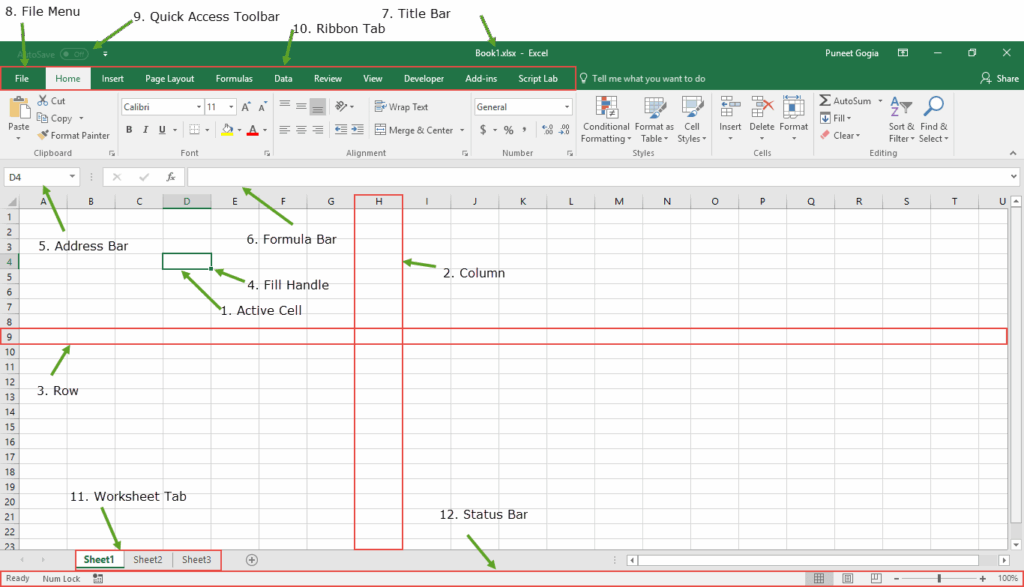Click the Cut scissors icon
This screenshot has height=587, width=1024.
pyautogui.click(x=42, y=101)
